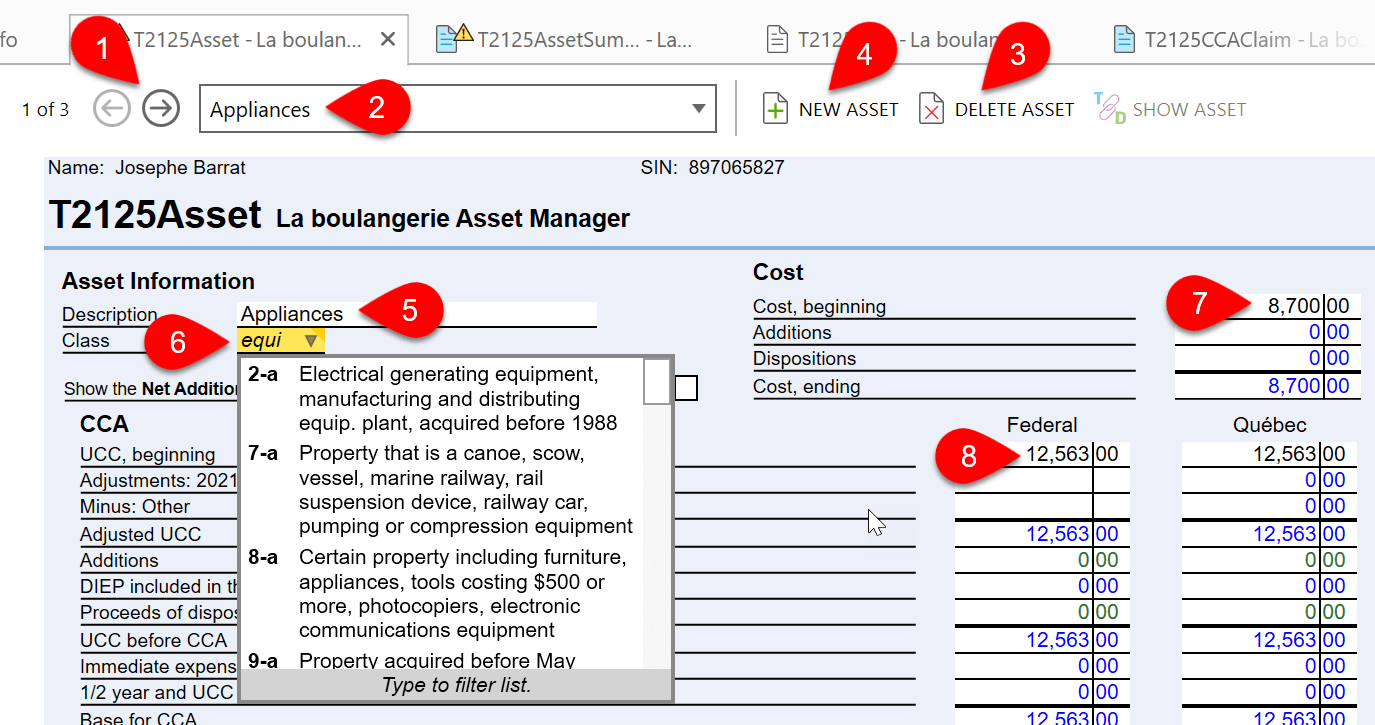Click the Delete Asset button
The width and height of the screenshot is (1375, 725).
point(996,109)
